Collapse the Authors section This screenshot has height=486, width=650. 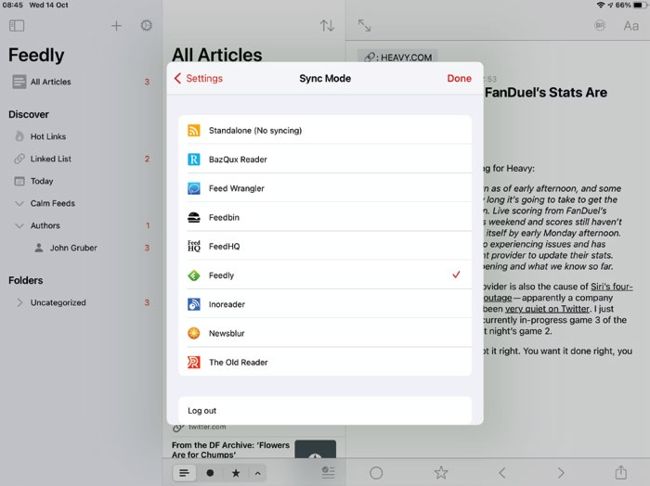point(20,226)
